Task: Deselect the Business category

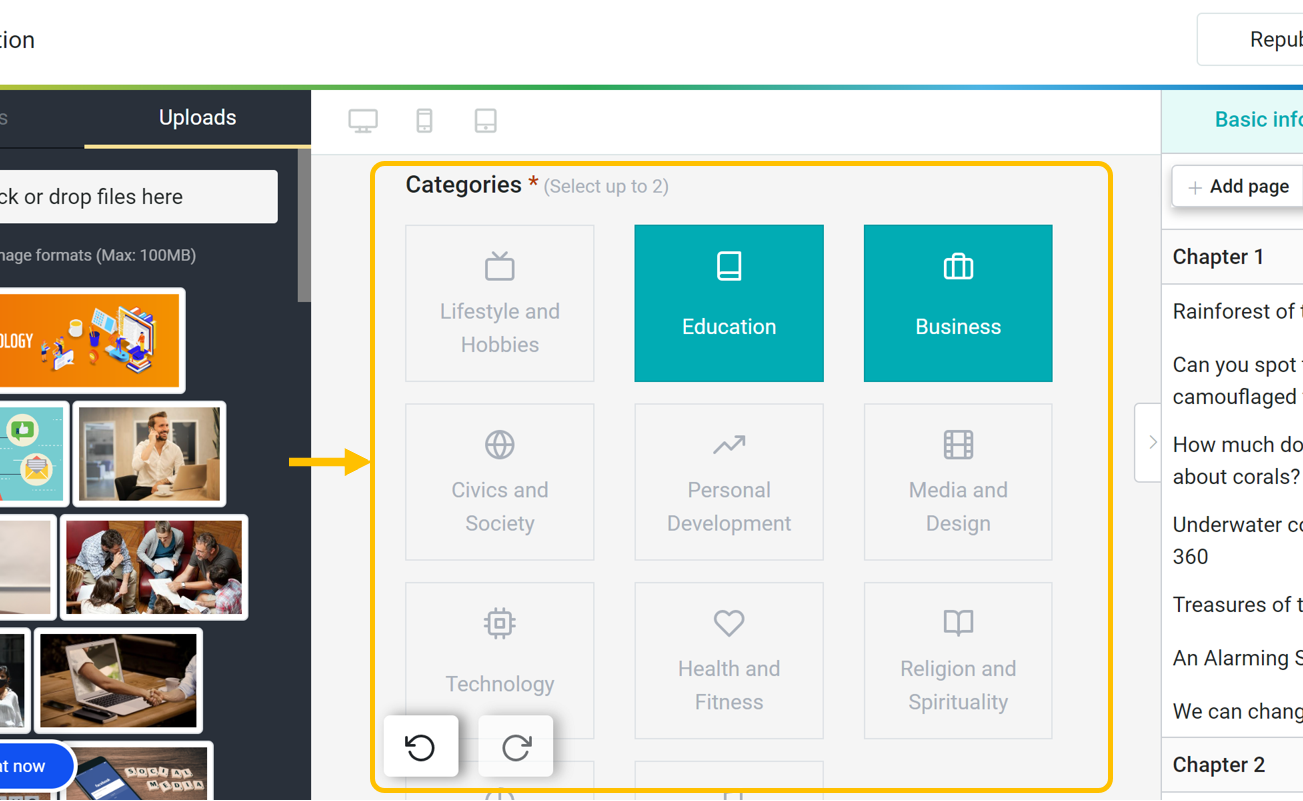Action: point(958,303)
